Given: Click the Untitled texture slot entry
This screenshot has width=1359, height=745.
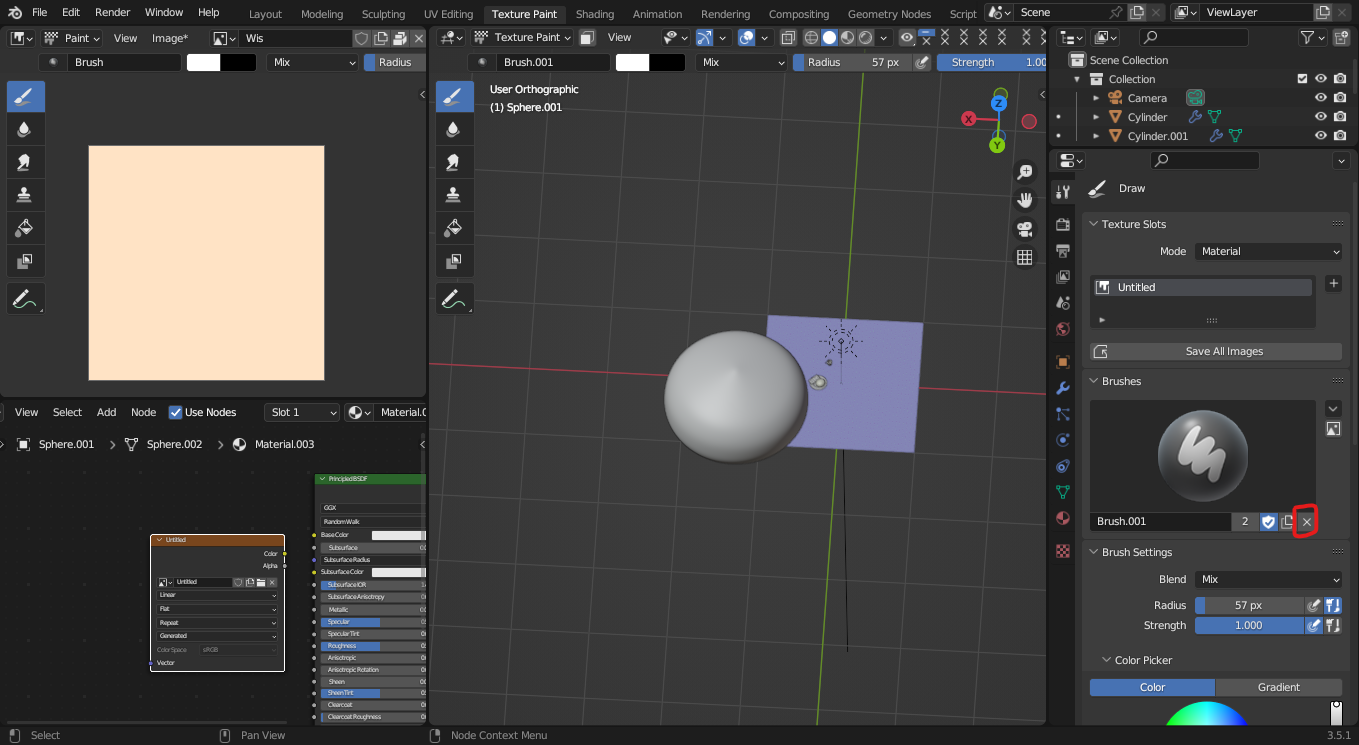Looking at the screenshot, I should pos(1203,287).
